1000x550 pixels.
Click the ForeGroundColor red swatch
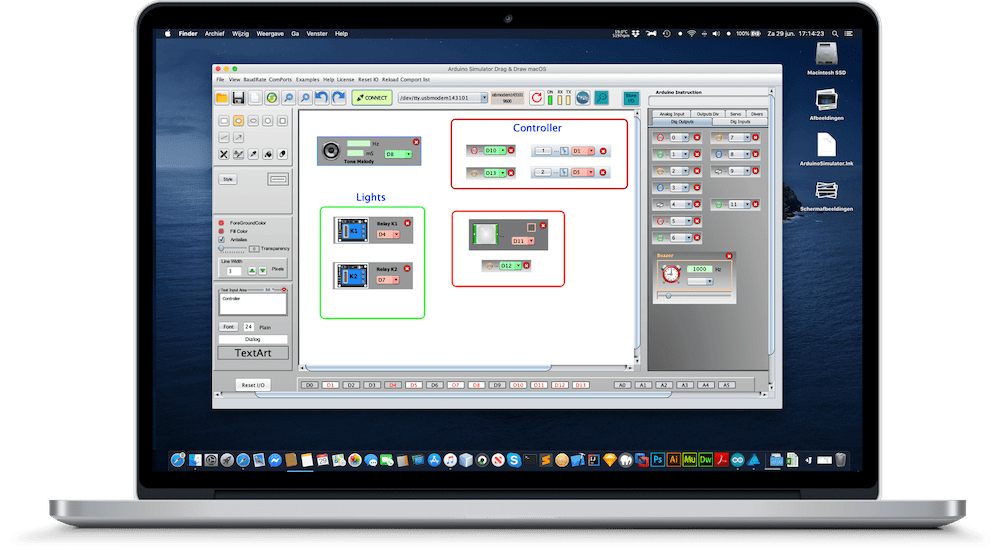point(222,223)
